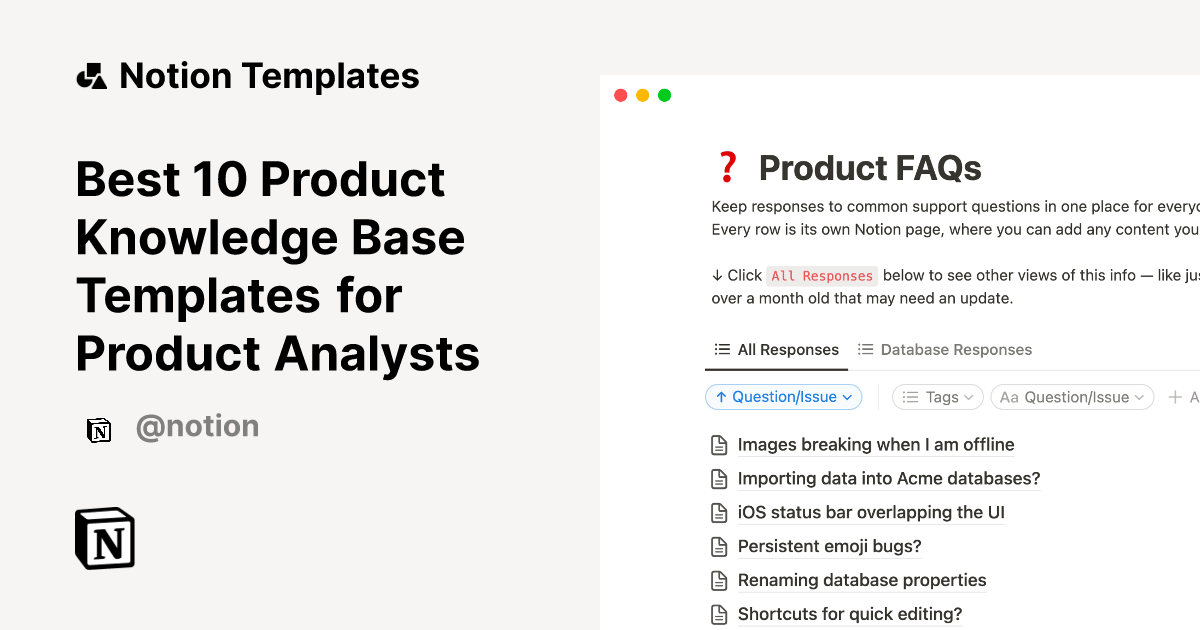Click the Tags list icon in the property pill
This screenshot has height=630, width=1200.
[909, 397]
